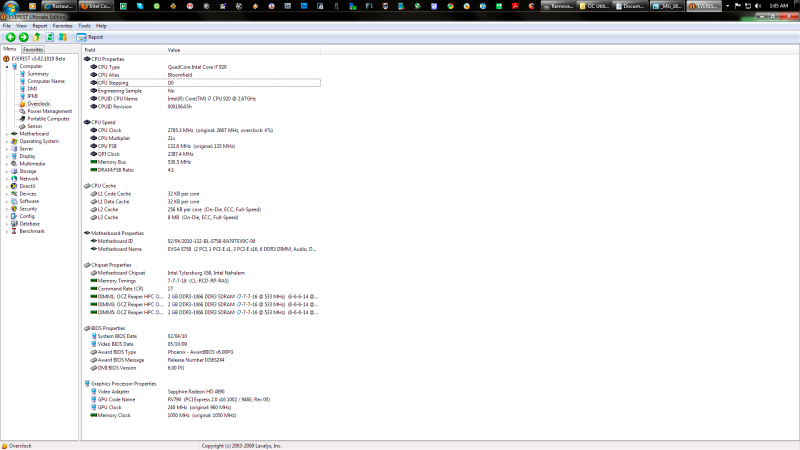Select Summary in the tree
The image size is (800, 450).
(38, 73)
